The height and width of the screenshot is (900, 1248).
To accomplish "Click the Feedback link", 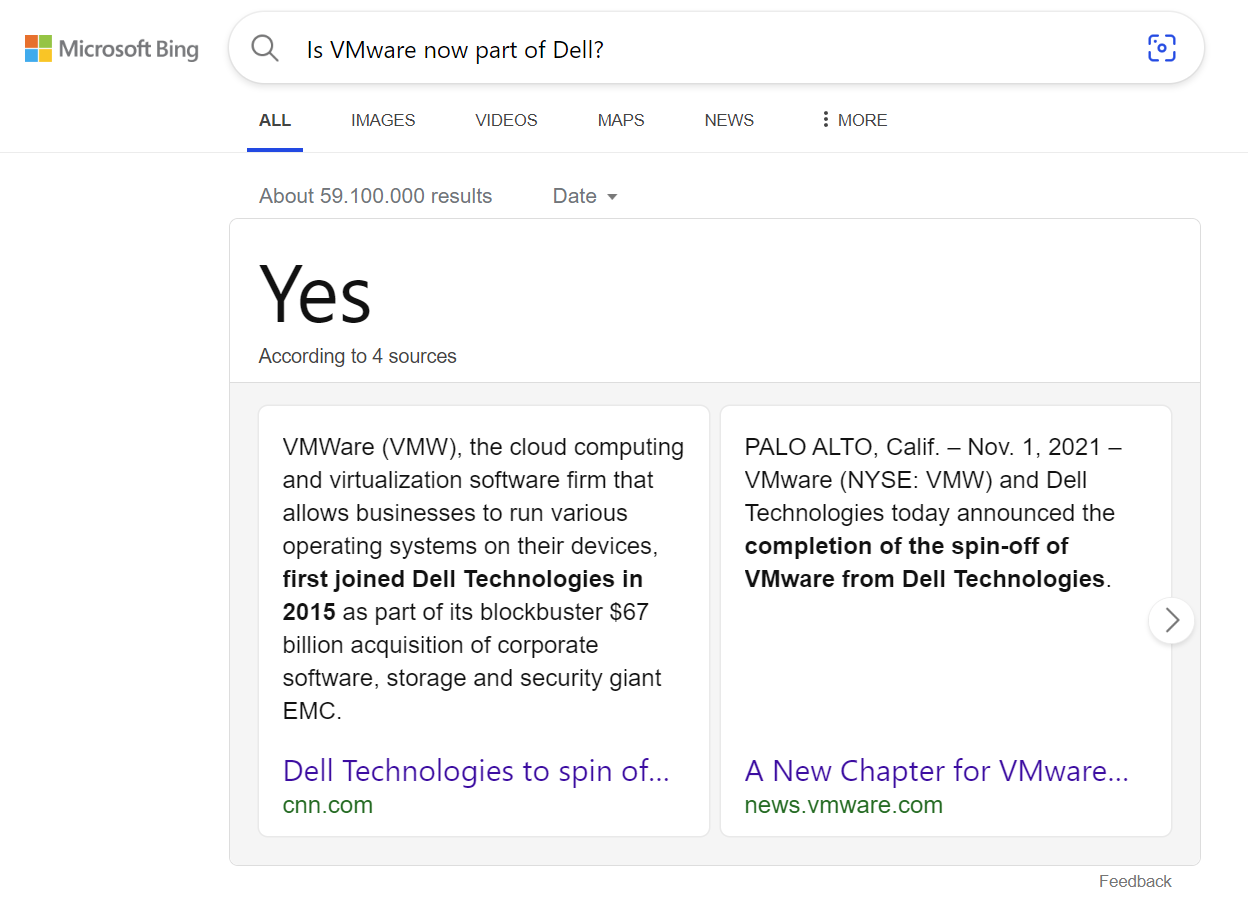I will coord(1135,881).
